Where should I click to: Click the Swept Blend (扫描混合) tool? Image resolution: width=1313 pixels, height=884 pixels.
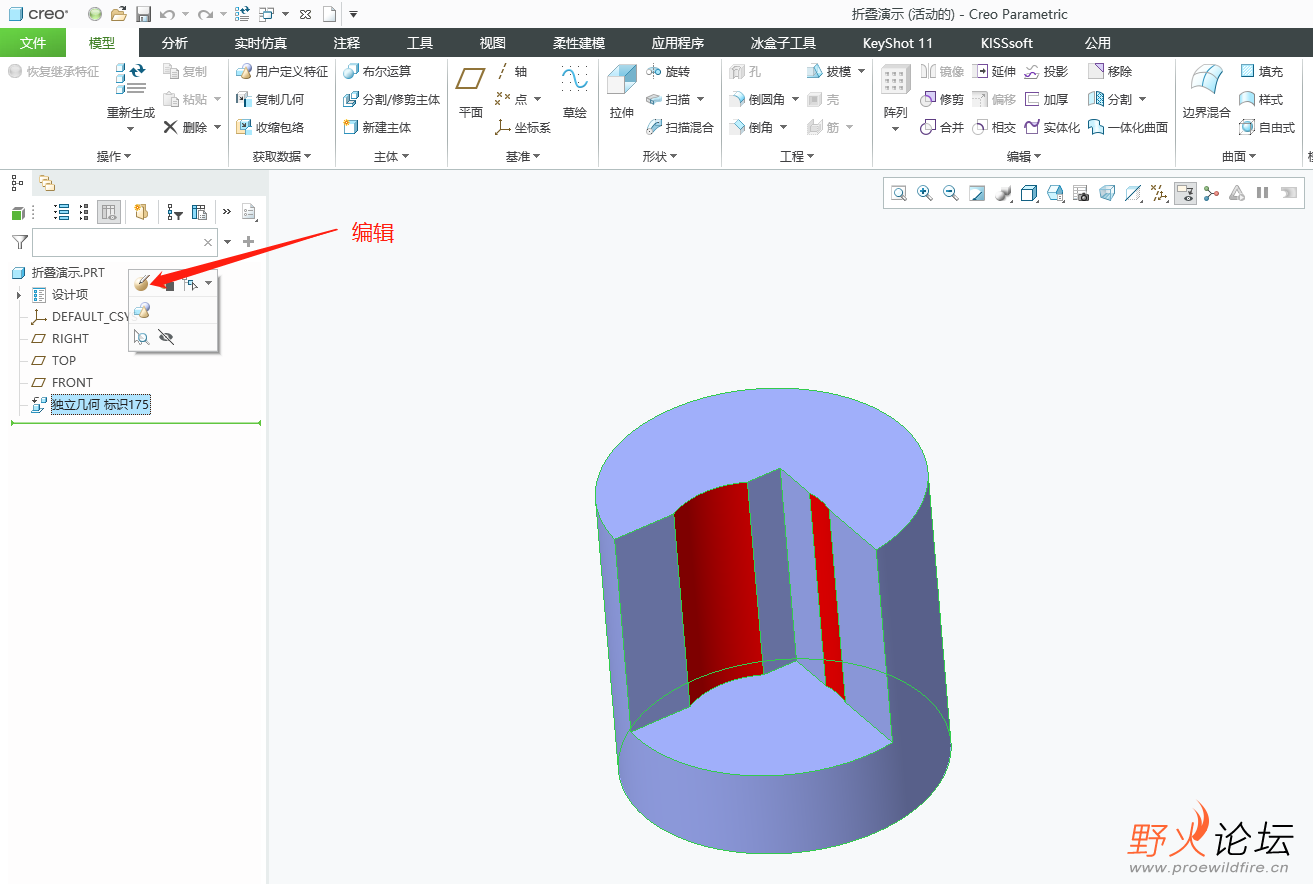(680, 128)
